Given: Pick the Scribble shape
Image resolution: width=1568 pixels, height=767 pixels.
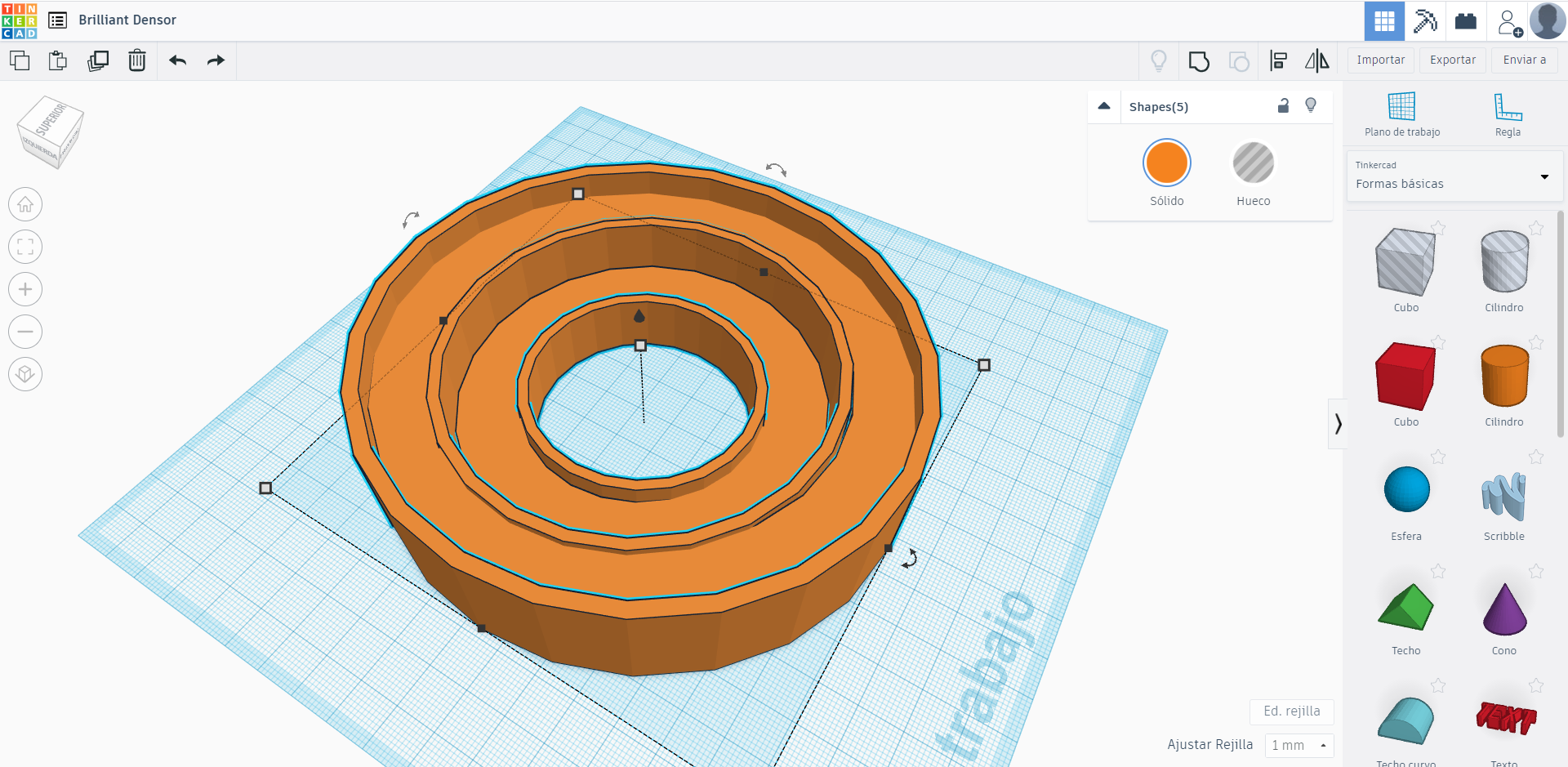Looking at the screenshot, I should pos(1504,495).
